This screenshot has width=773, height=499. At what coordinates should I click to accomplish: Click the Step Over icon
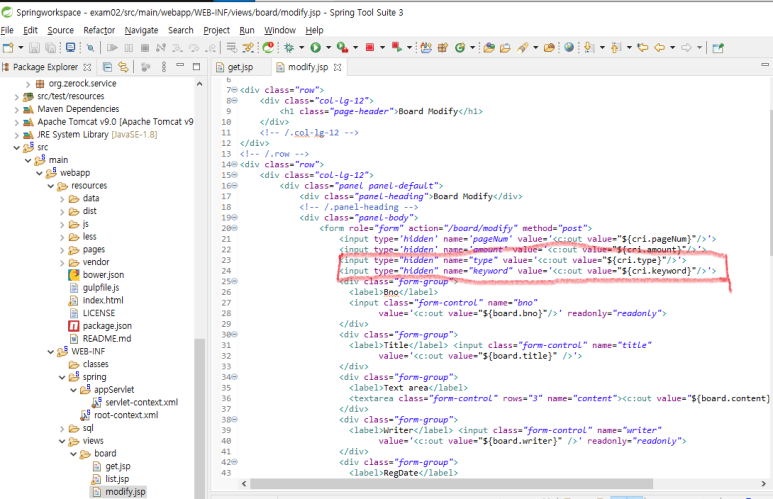coord(194,48)
